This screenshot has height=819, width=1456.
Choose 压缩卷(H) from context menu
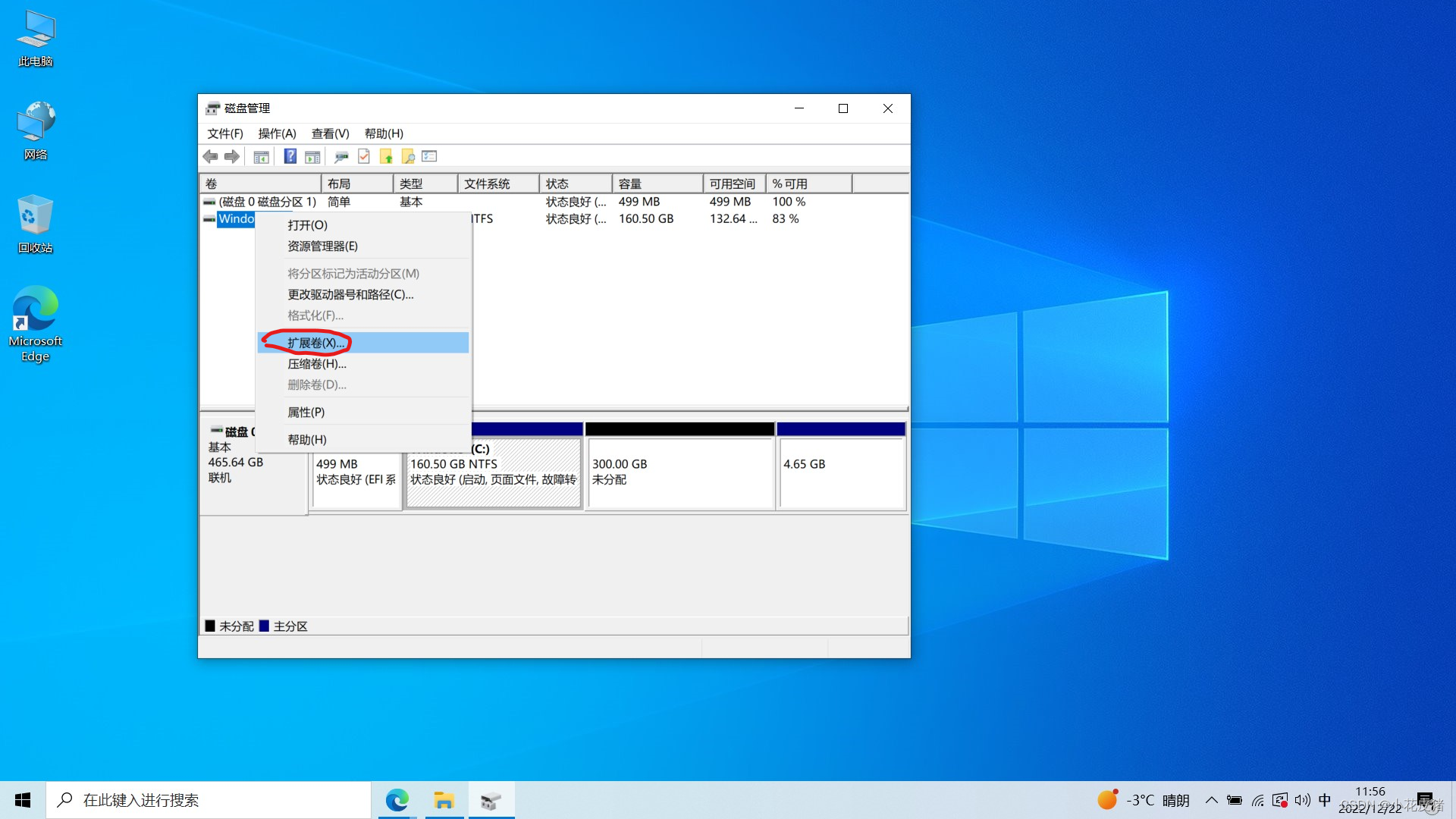coord(316,364)
